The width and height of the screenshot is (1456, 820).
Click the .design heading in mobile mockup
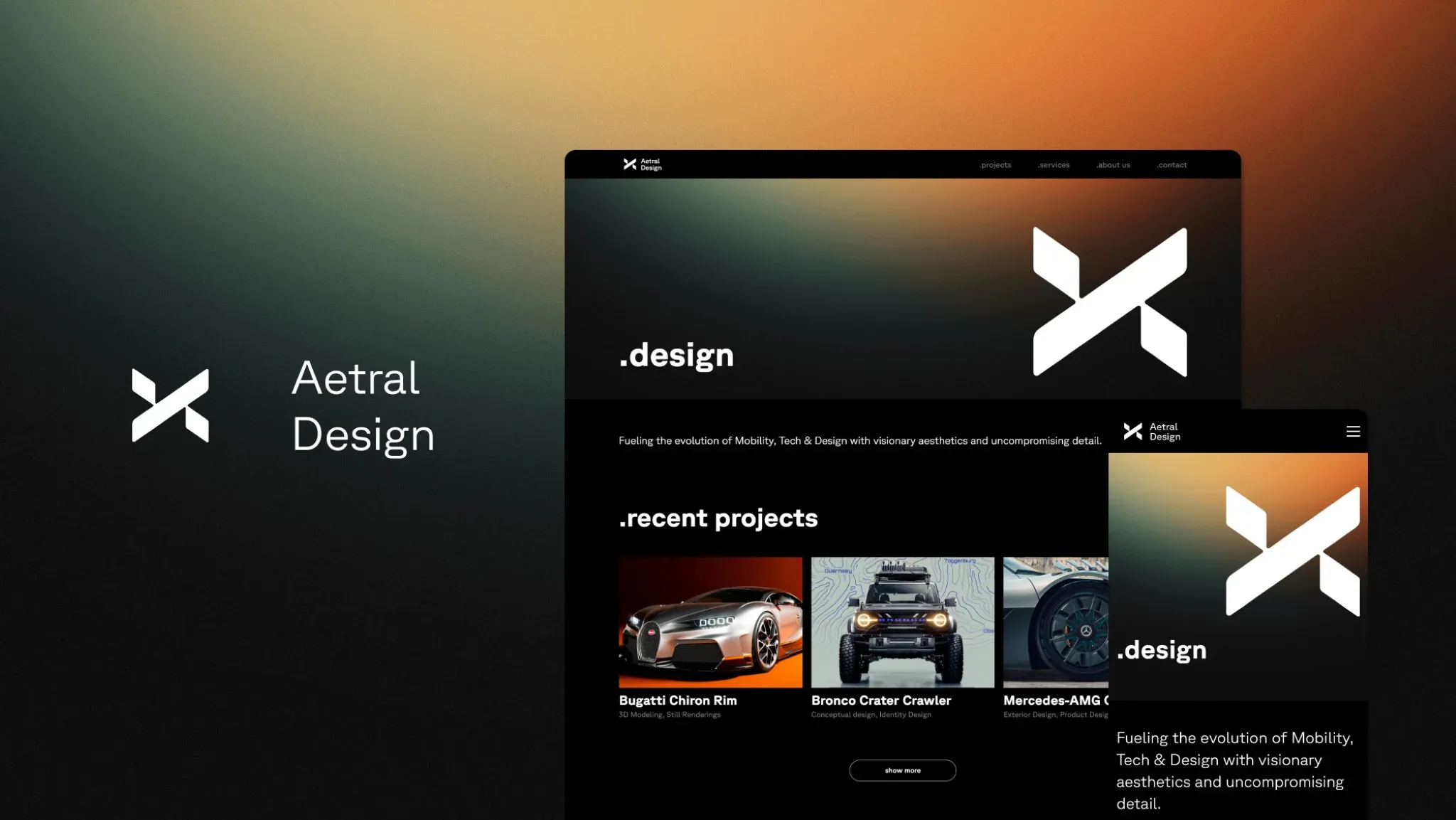[x=1161, y=650]
